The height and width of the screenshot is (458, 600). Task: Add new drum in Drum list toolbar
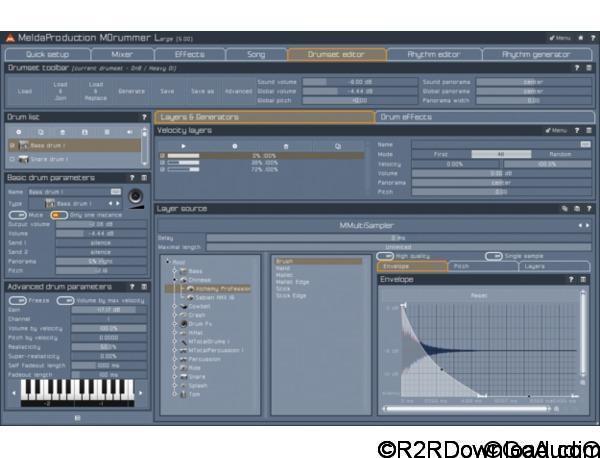(18, 132)
